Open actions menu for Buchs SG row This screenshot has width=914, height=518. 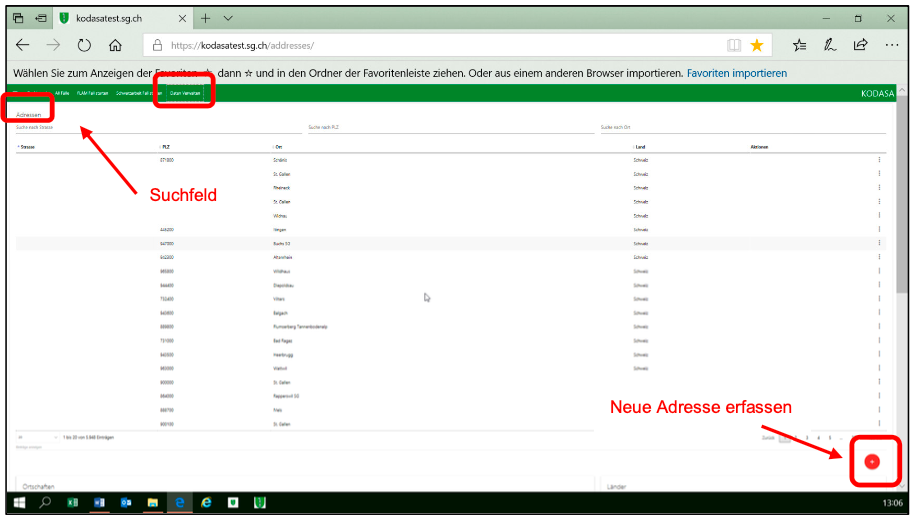pos(879,243)
